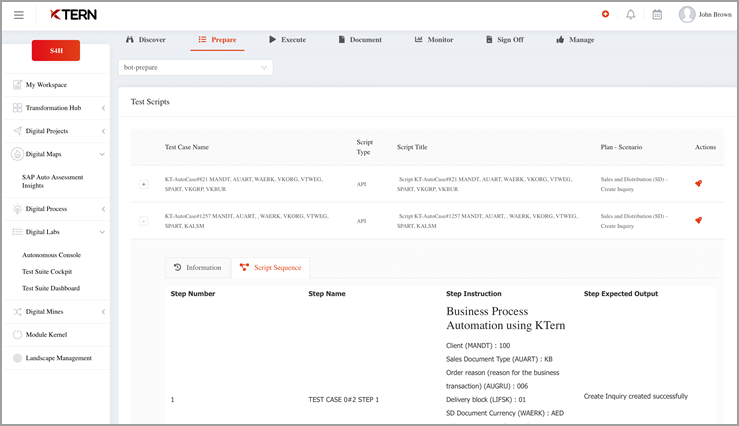
Task: Open the Discover tab
Action: [146, 40]
